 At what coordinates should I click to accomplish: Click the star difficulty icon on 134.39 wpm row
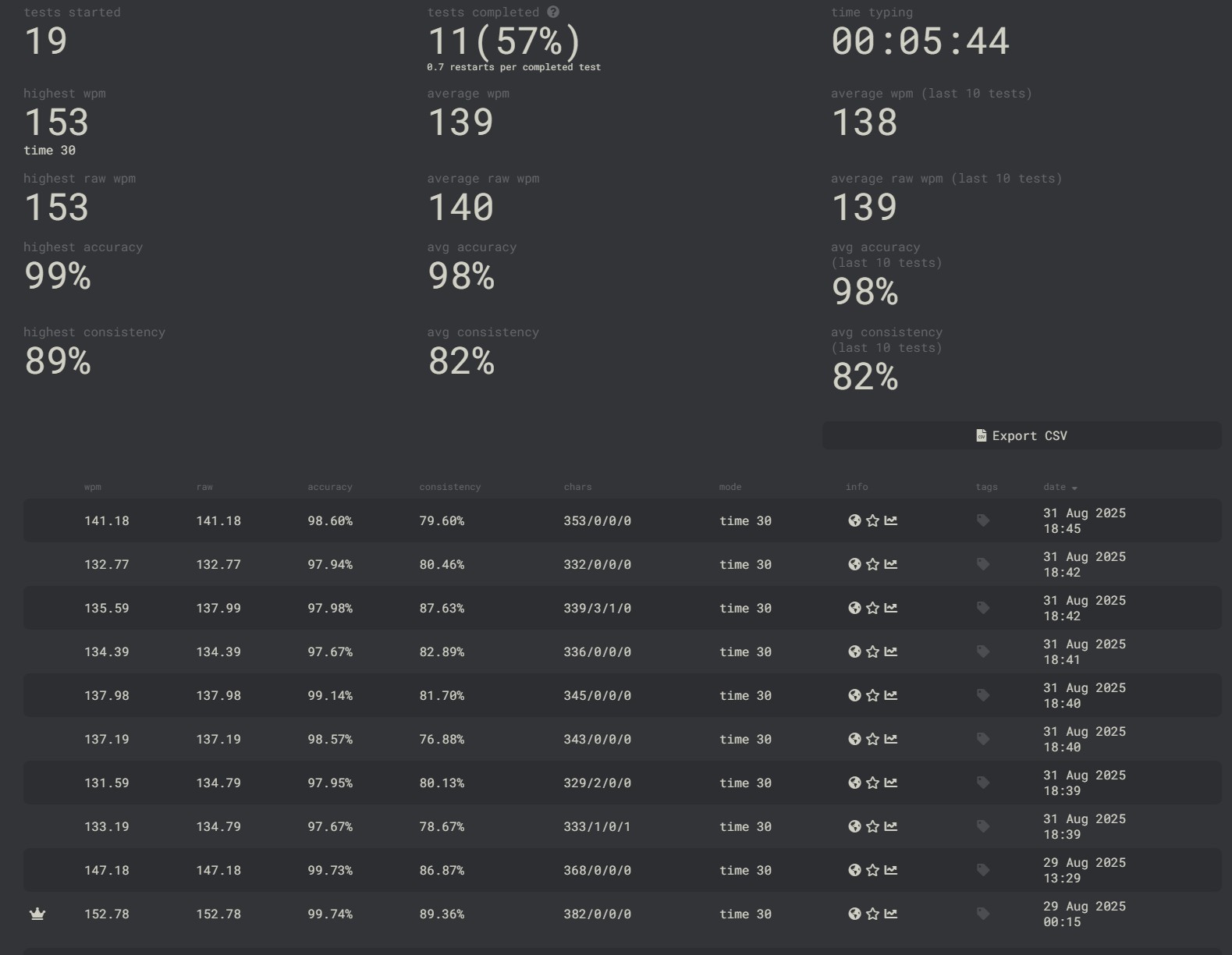872,651
